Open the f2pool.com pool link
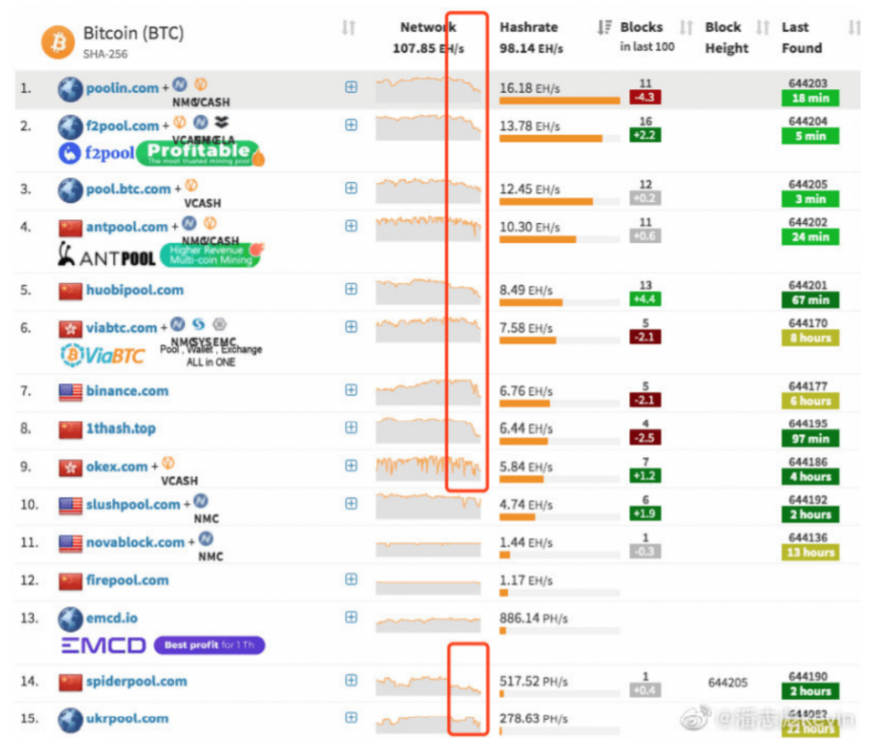 (122, 126)
